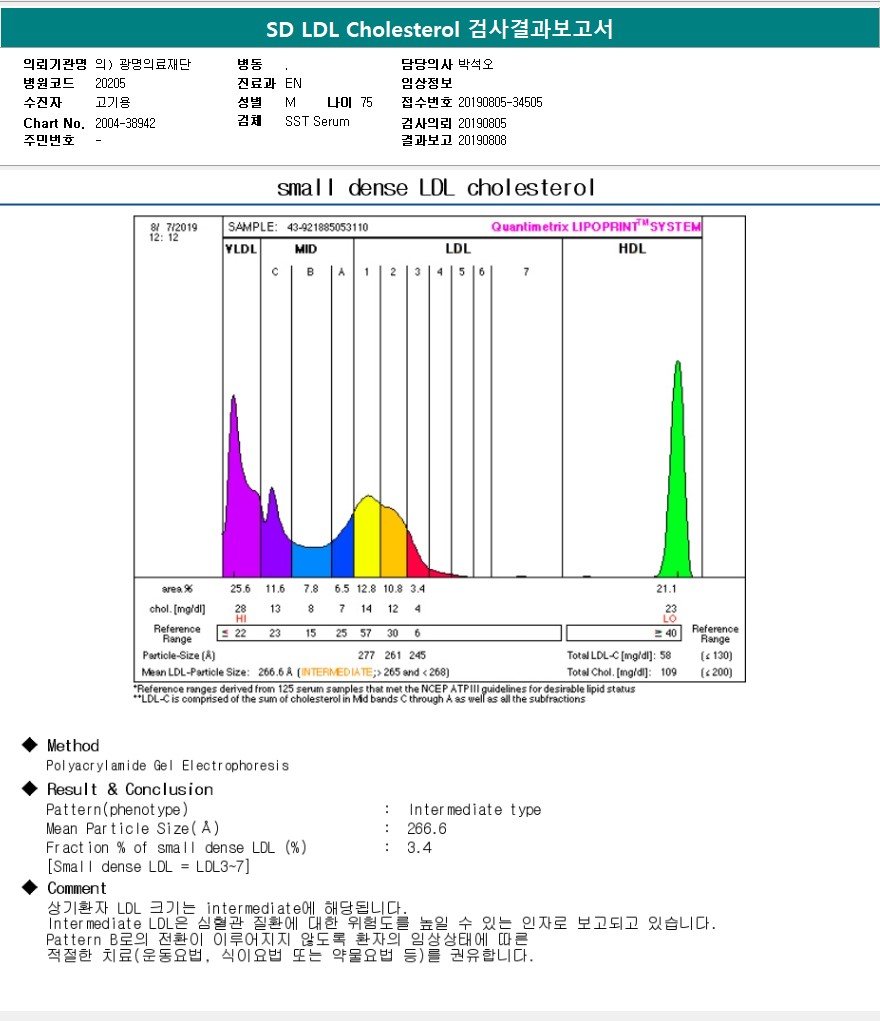Click footnote starting "*Reference ranges derived from"
The height and width of the screenshot is (1021, 880).
point(384,689)
